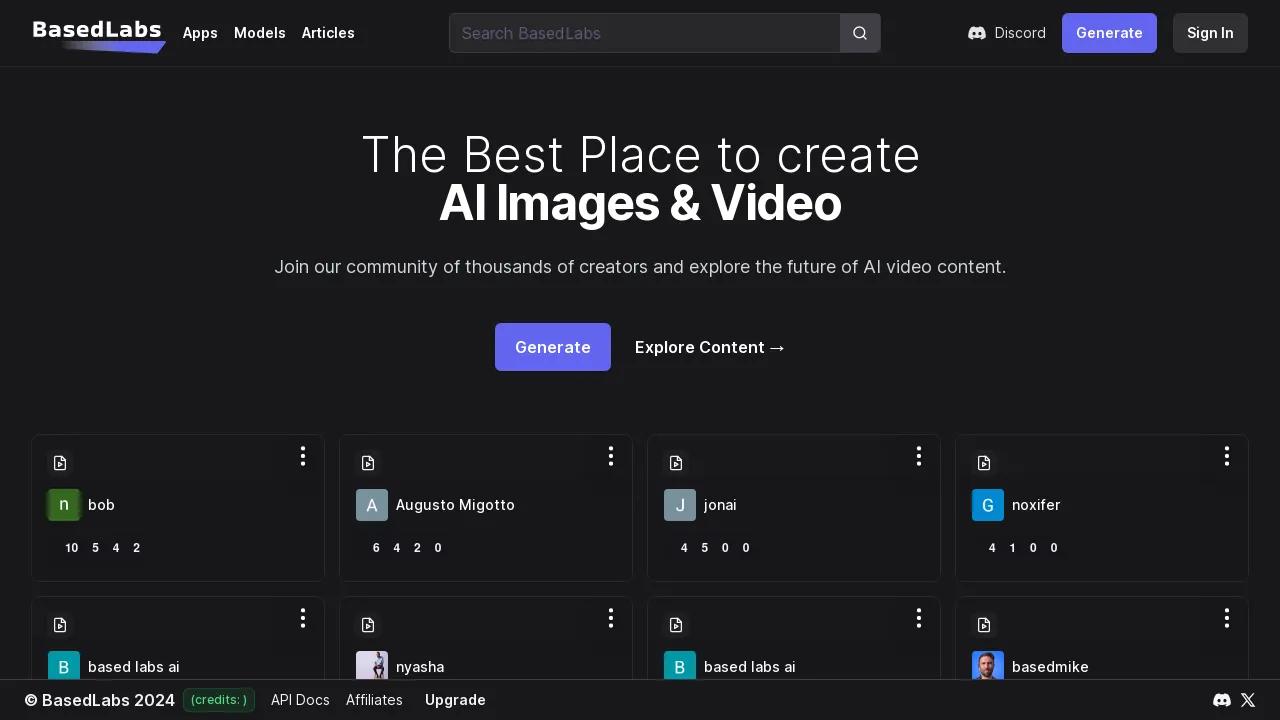This screenshot has width=1280, height=720.
Task: Open the three-dot menu on jonai's card
Action: (x=919, y=456)
